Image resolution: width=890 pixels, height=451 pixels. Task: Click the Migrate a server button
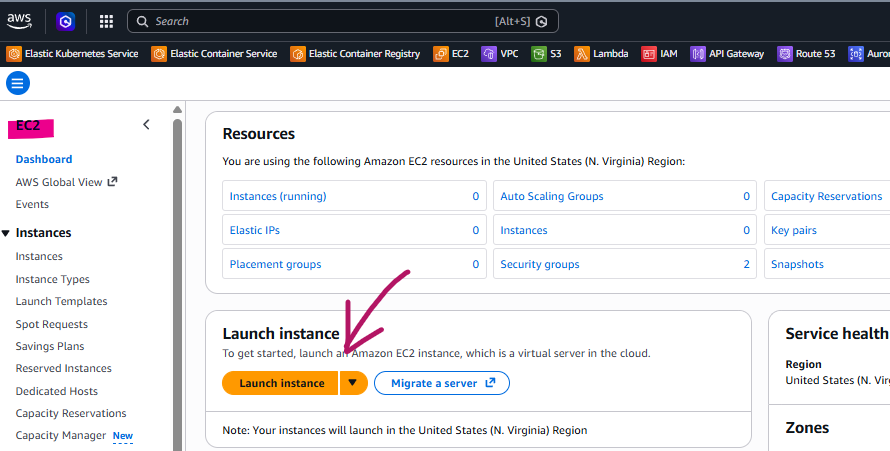[442, 383]
